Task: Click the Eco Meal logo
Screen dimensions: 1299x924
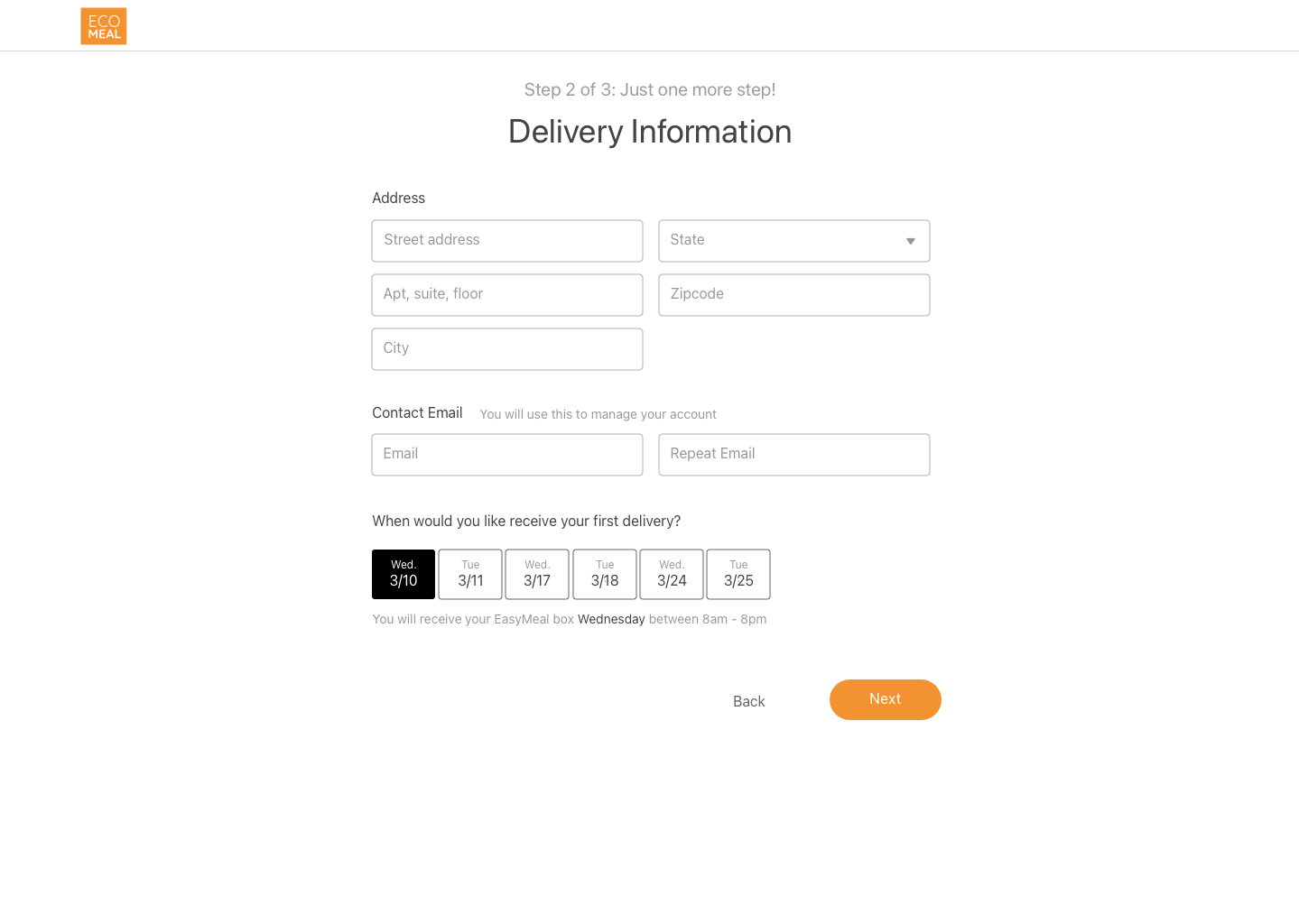Action: pyautogui.click(x=104, y=26)
